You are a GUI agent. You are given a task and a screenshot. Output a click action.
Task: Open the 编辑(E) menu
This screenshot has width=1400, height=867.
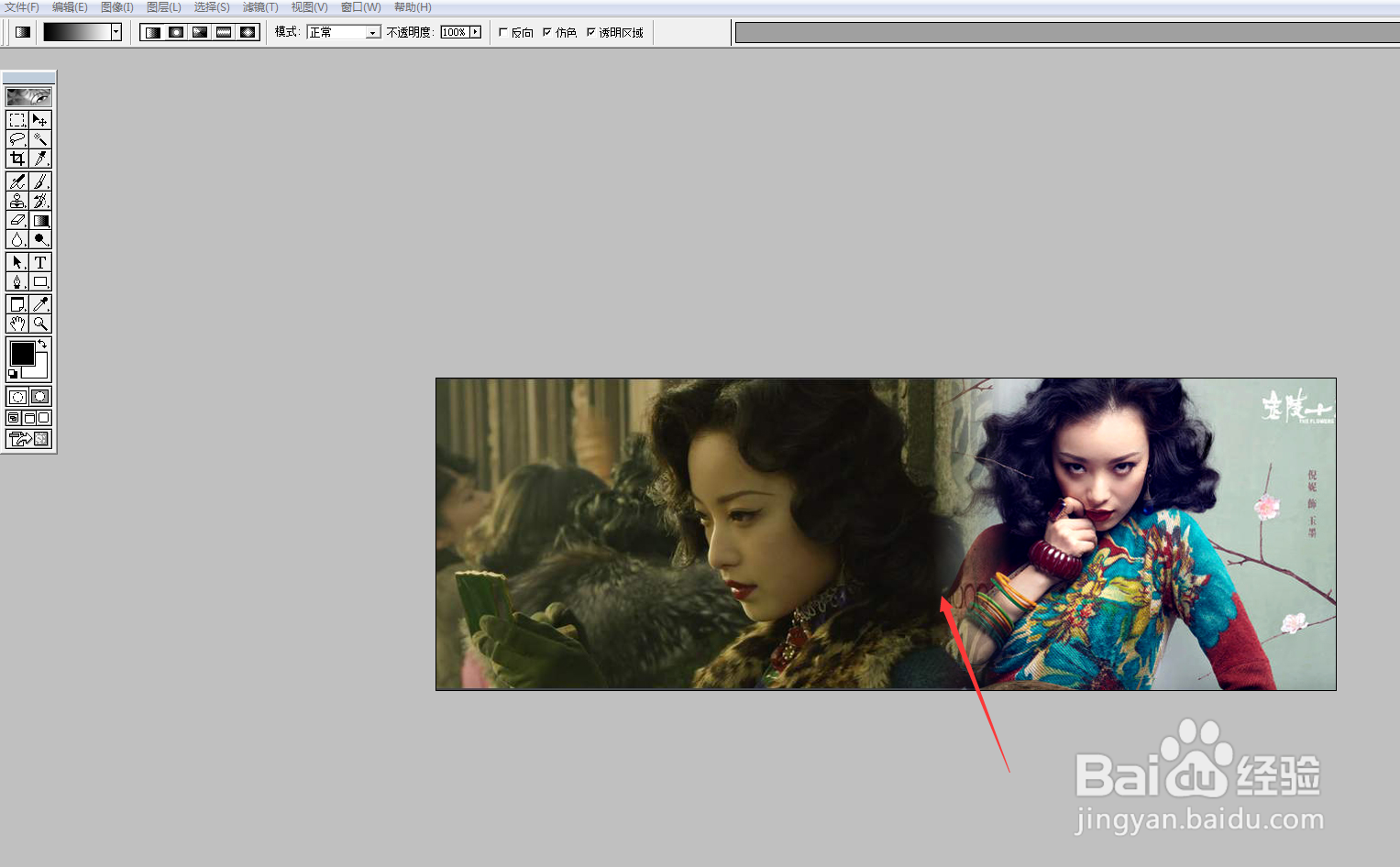click(x=70, y=7)
